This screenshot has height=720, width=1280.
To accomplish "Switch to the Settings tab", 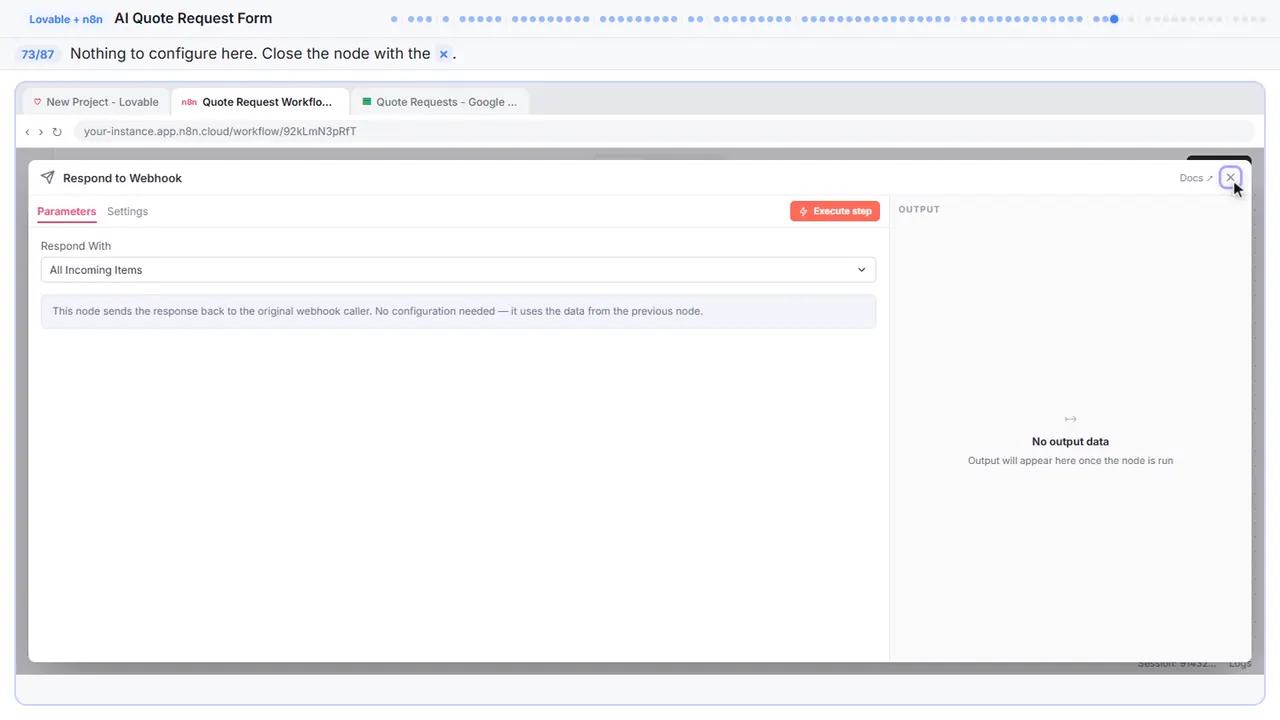I will (127, 211).
